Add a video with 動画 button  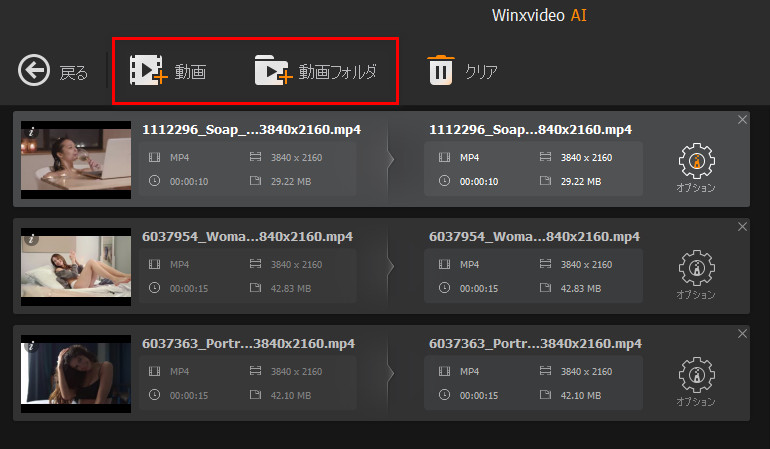(x=167, y=71)
